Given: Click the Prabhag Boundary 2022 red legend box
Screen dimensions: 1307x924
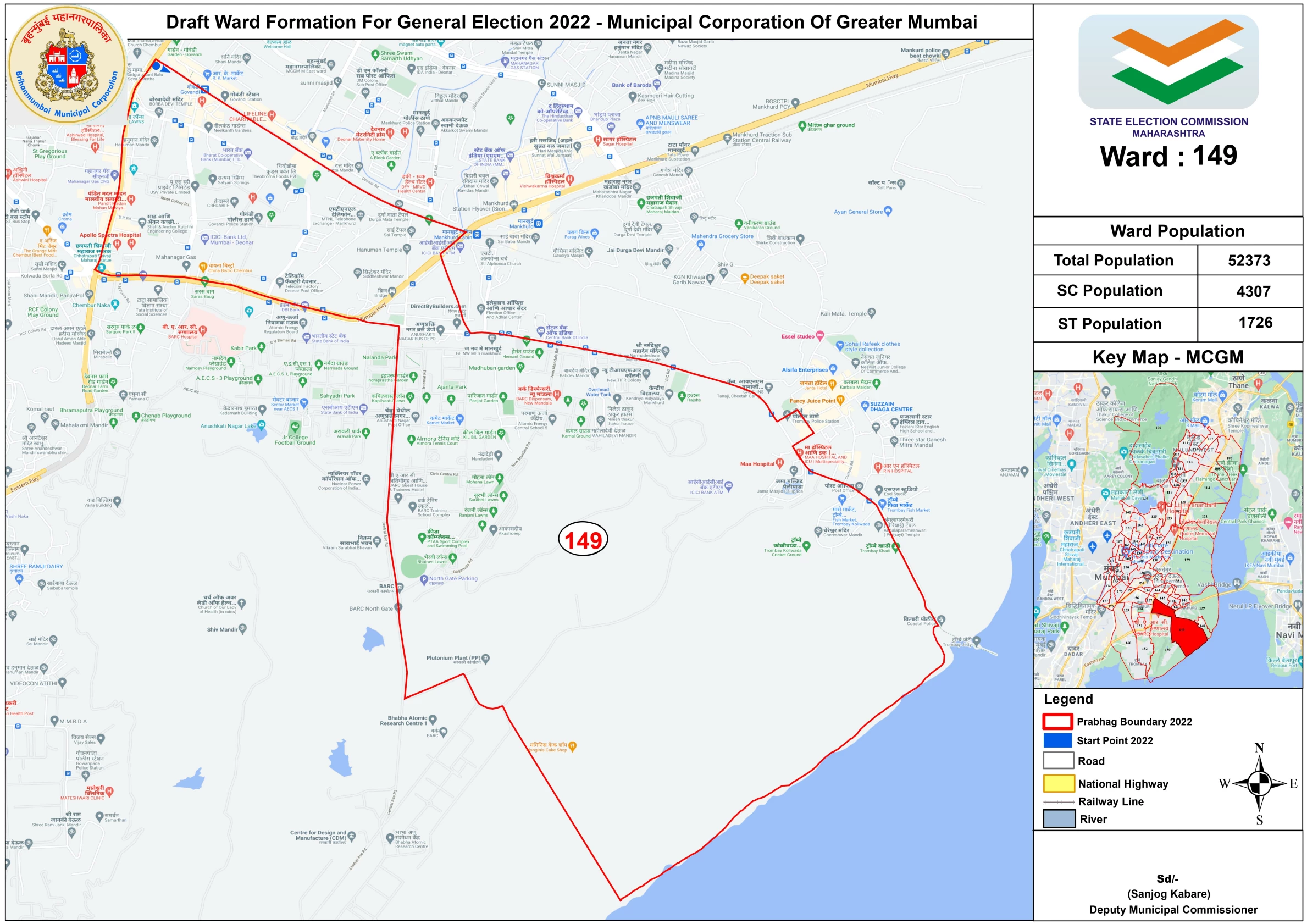Looking at the screenshot, I should [1057, 721].
